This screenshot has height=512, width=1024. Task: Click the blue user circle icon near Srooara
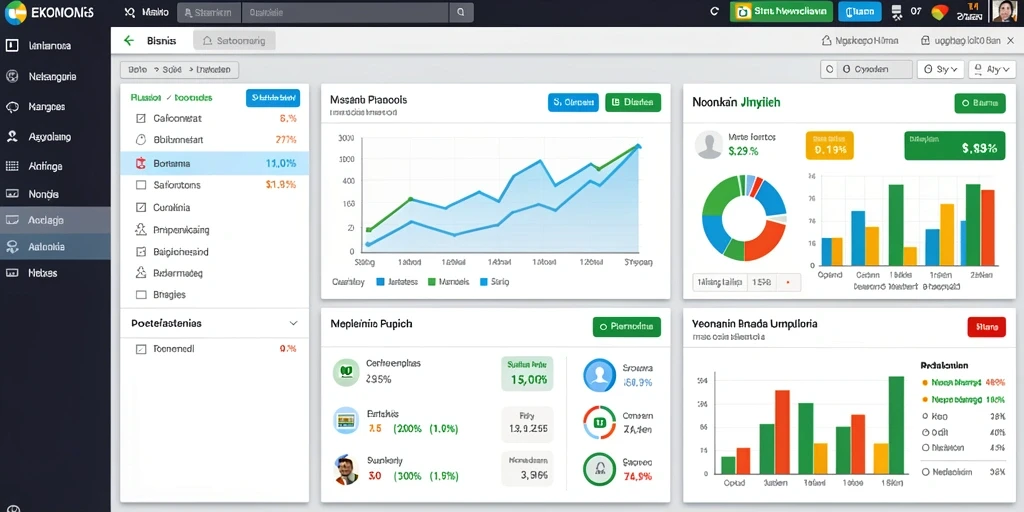pos(599,375)
